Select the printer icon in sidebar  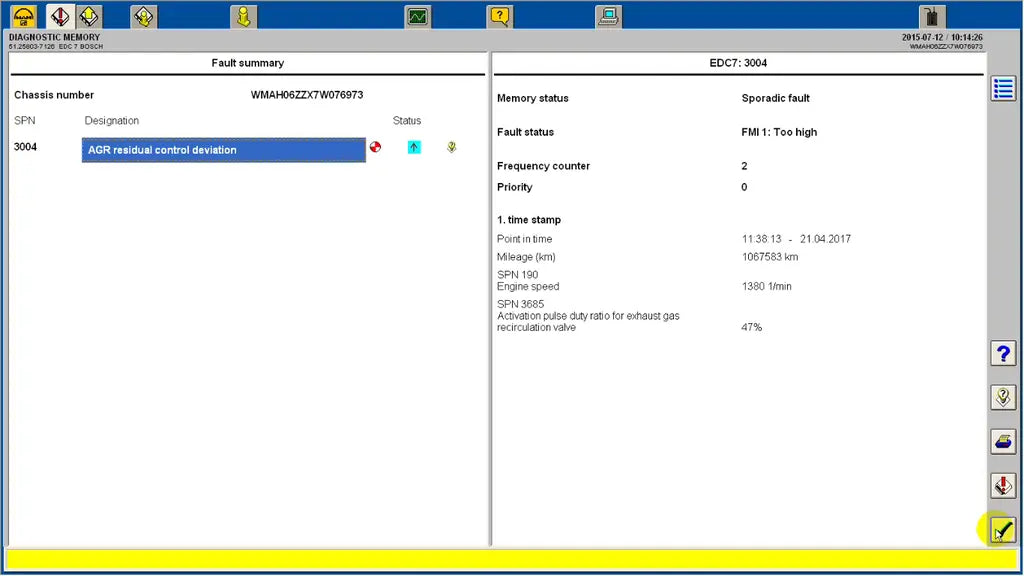pos(1003,441)
